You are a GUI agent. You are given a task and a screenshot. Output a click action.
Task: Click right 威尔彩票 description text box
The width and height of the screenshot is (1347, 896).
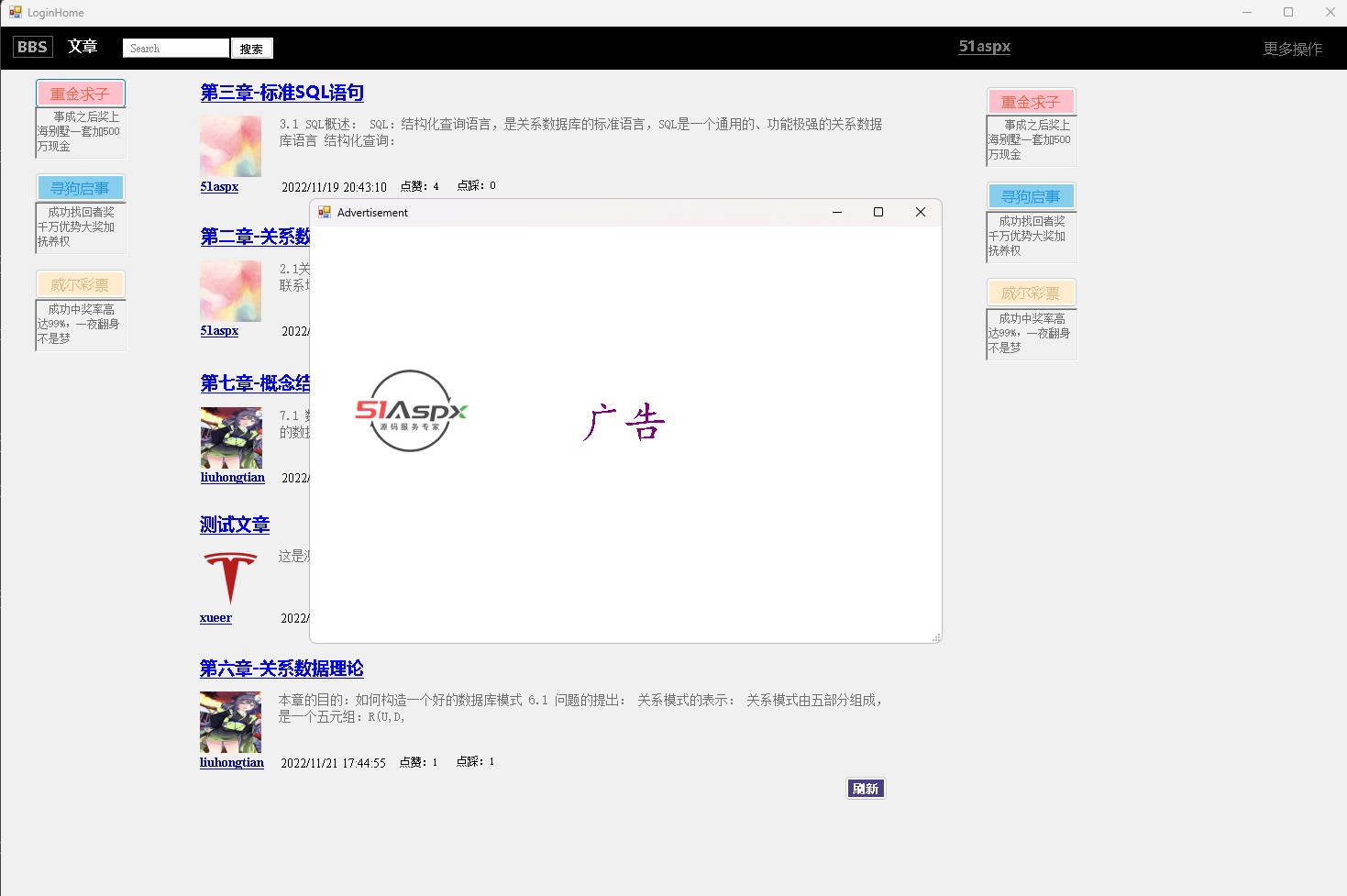pos(1031,333)
